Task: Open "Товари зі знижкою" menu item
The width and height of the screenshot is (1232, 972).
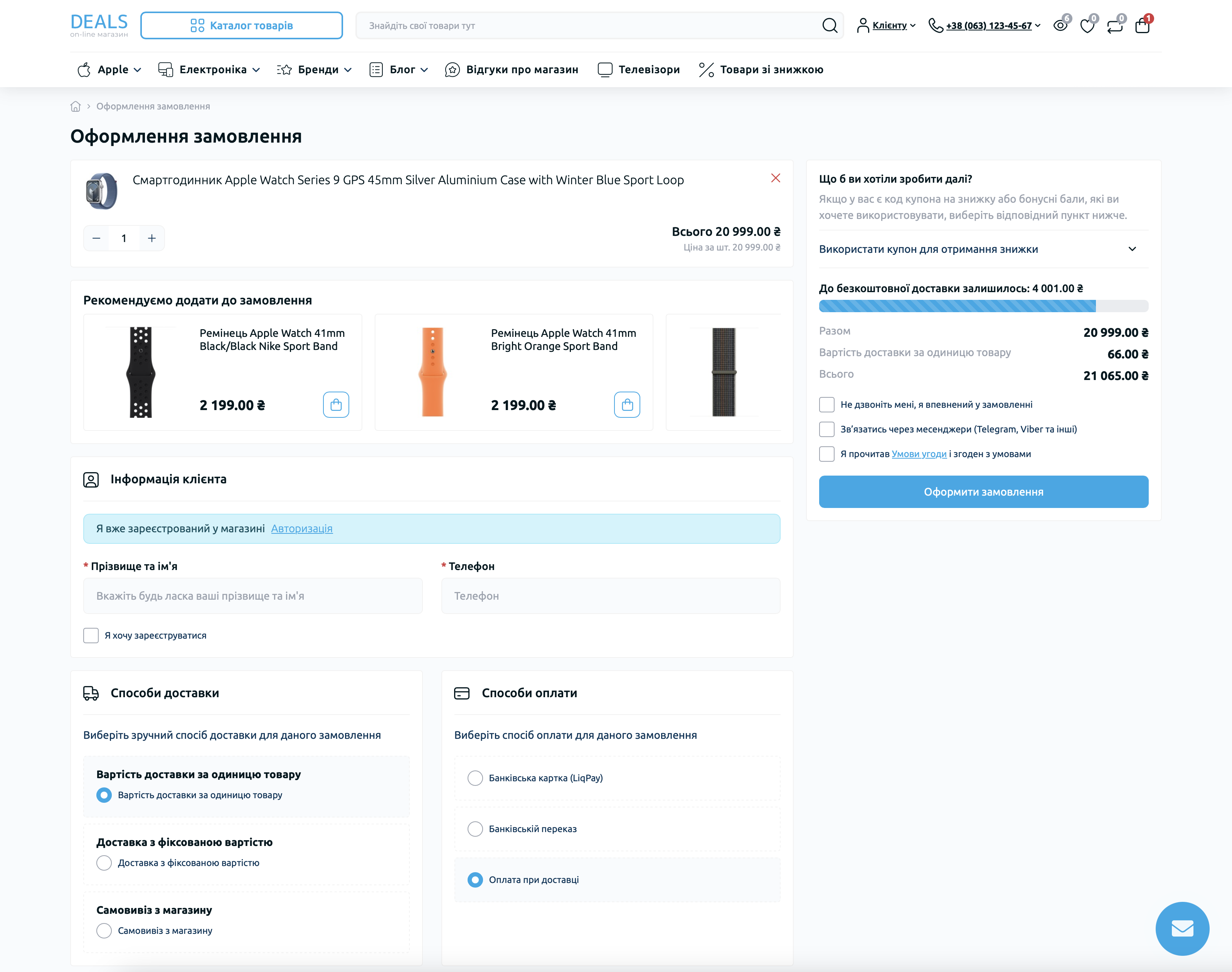Action: tap(761, 69)
